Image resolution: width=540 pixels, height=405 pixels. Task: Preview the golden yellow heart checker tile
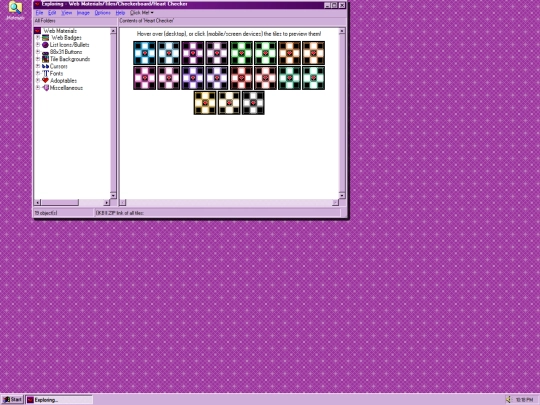point(205,103)
